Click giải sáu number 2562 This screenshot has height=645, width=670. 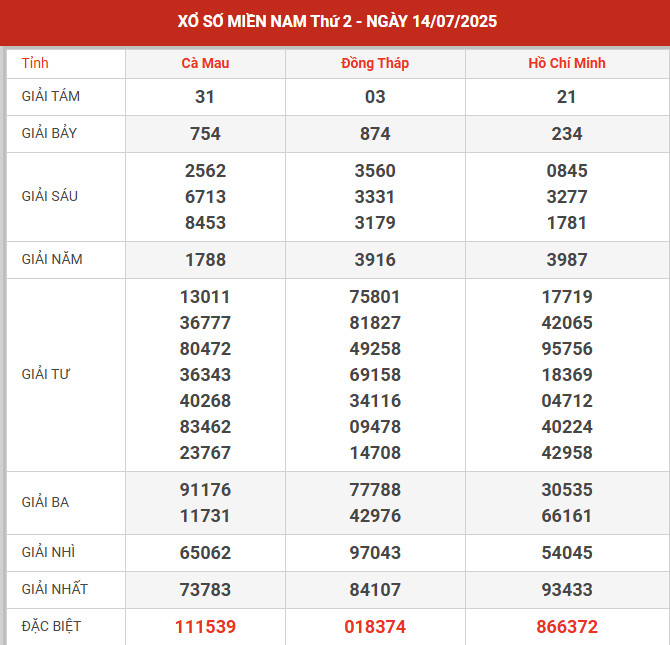(x=205, y=171)
